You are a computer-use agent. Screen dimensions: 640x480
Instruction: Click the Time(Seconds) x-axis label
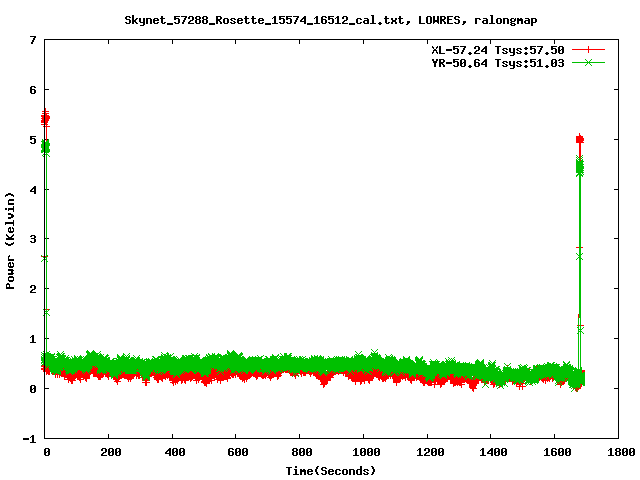click(x=331, y=471)
